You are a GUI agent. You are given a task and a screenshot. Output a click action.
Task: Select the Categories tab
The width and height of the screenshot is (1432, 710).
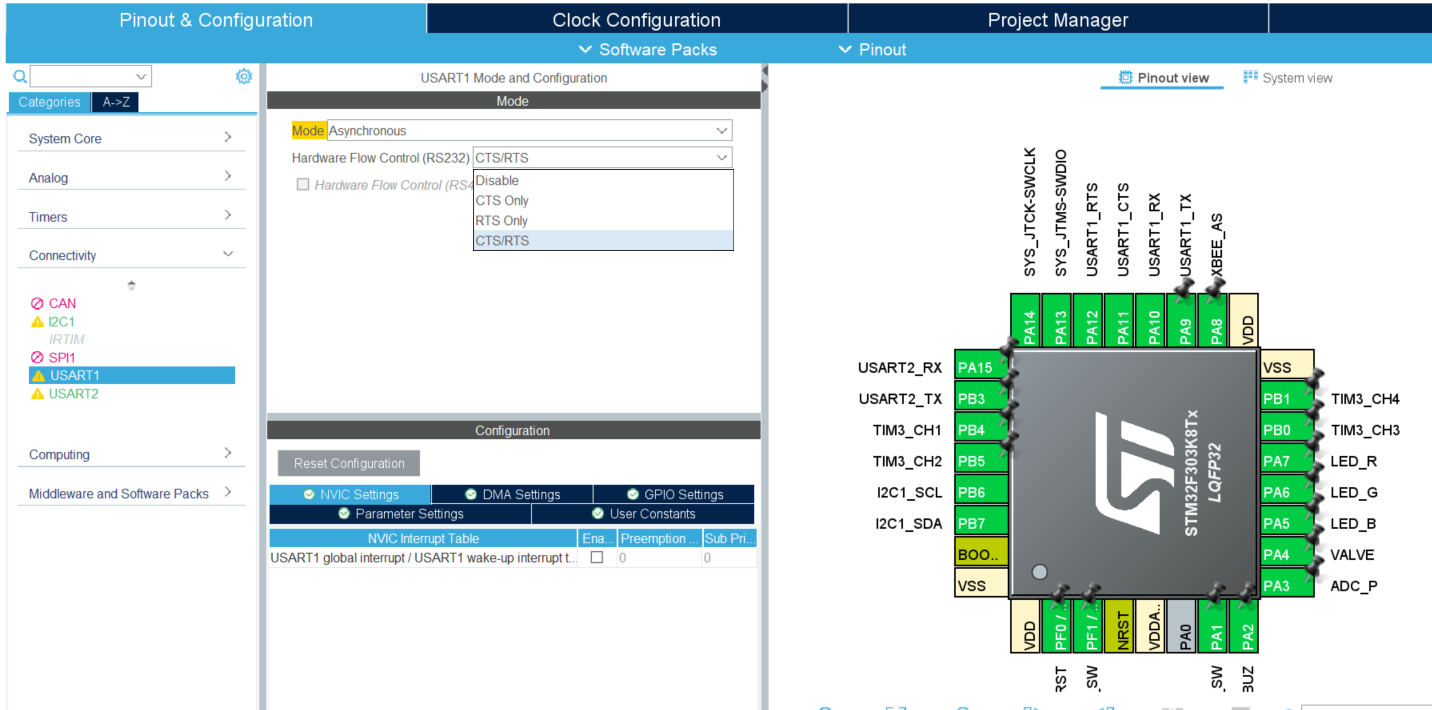click(x=49, y=102)
